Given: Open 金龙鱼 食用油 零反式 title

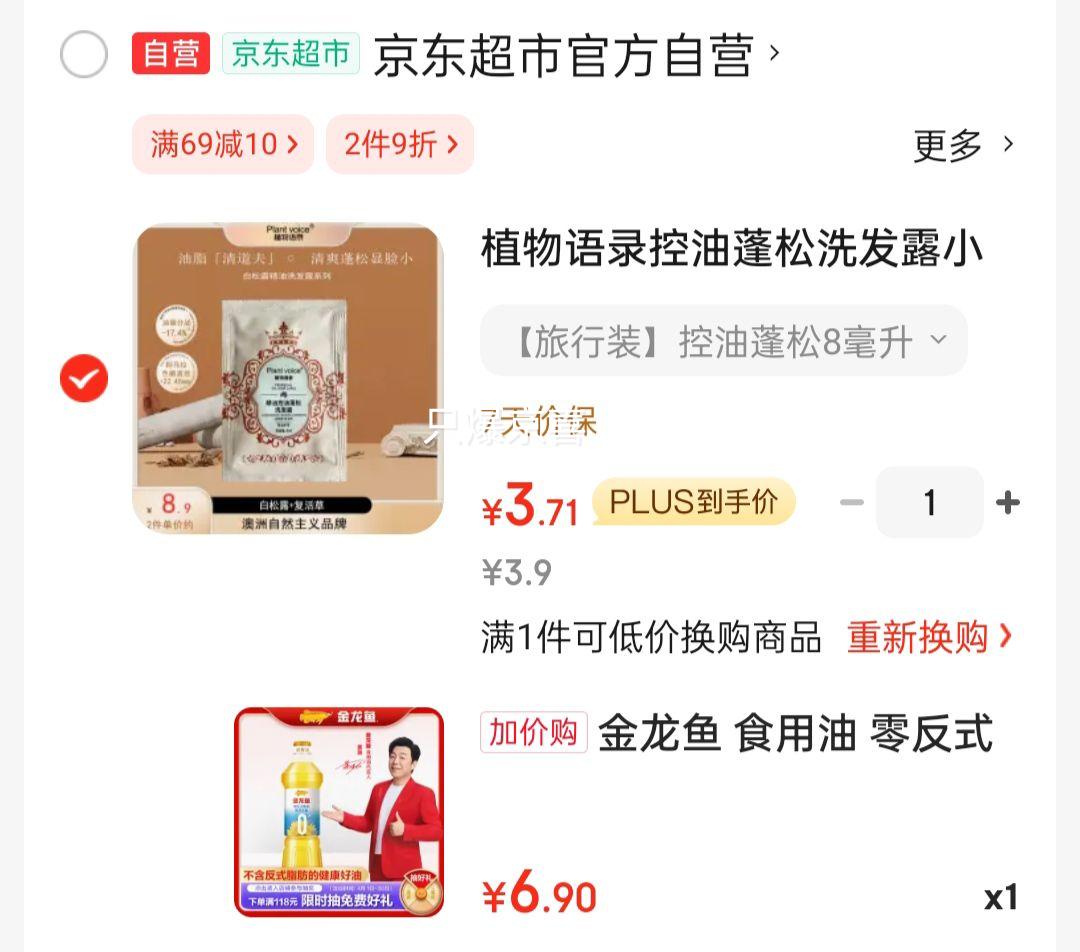Looking at the screenshot, I should pyautogui.click(x=796, y=733).
